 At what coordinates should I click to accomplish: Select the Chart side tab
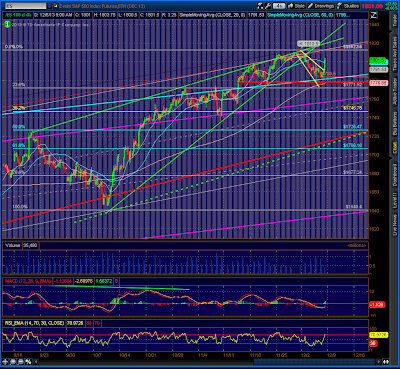click(x=395, y=147)
